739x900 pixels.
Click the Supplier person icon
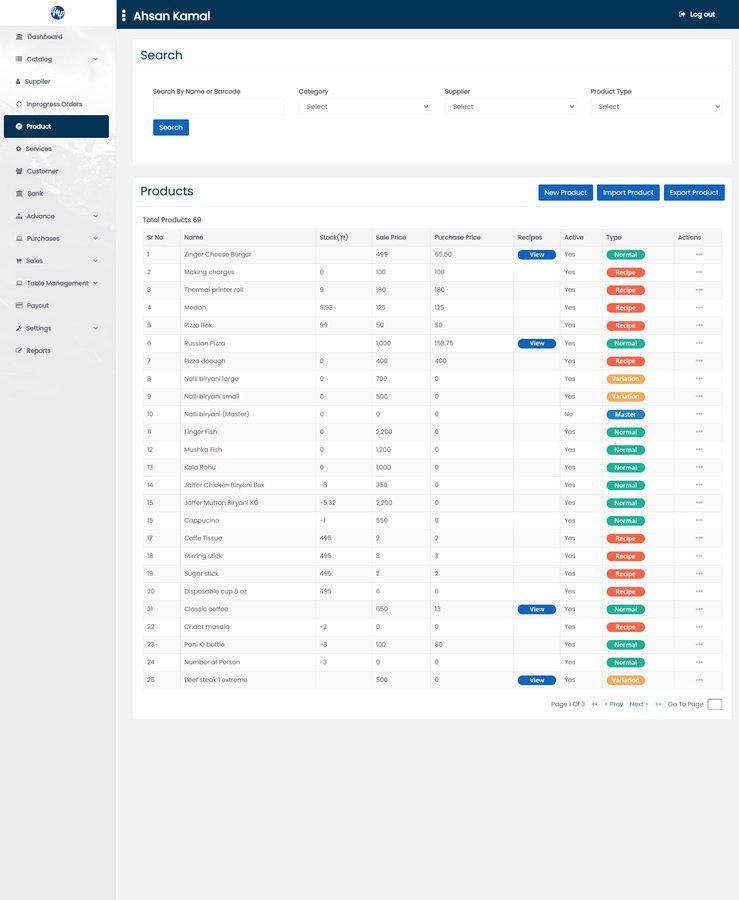[x=18, y=82]
